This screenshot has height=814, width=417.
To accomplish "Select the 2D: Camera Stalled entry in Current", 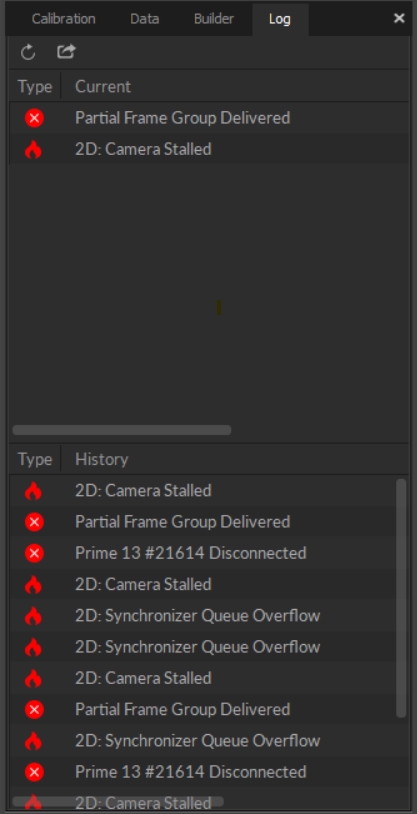I will tap(209, 150).
